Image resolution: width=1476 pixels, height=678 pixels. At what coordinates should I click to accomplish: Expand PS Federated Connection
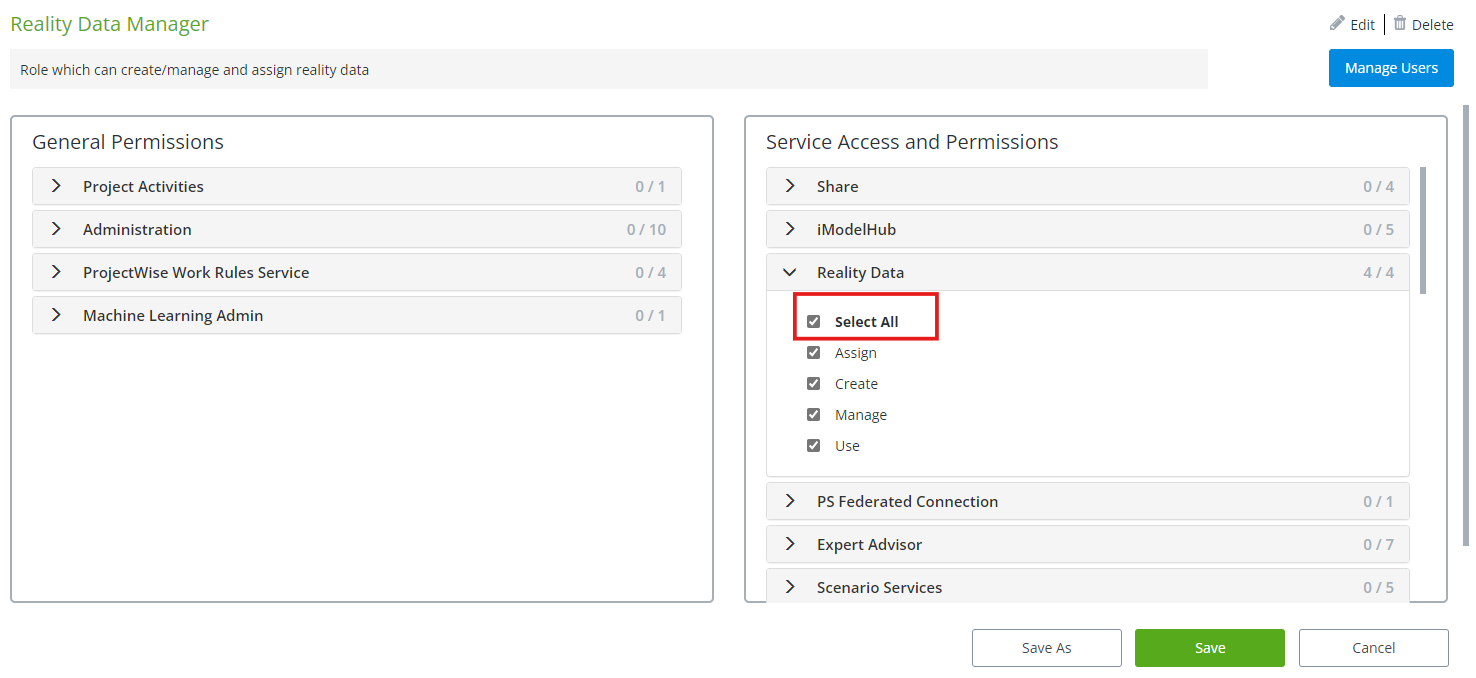(x=791, y=501)
